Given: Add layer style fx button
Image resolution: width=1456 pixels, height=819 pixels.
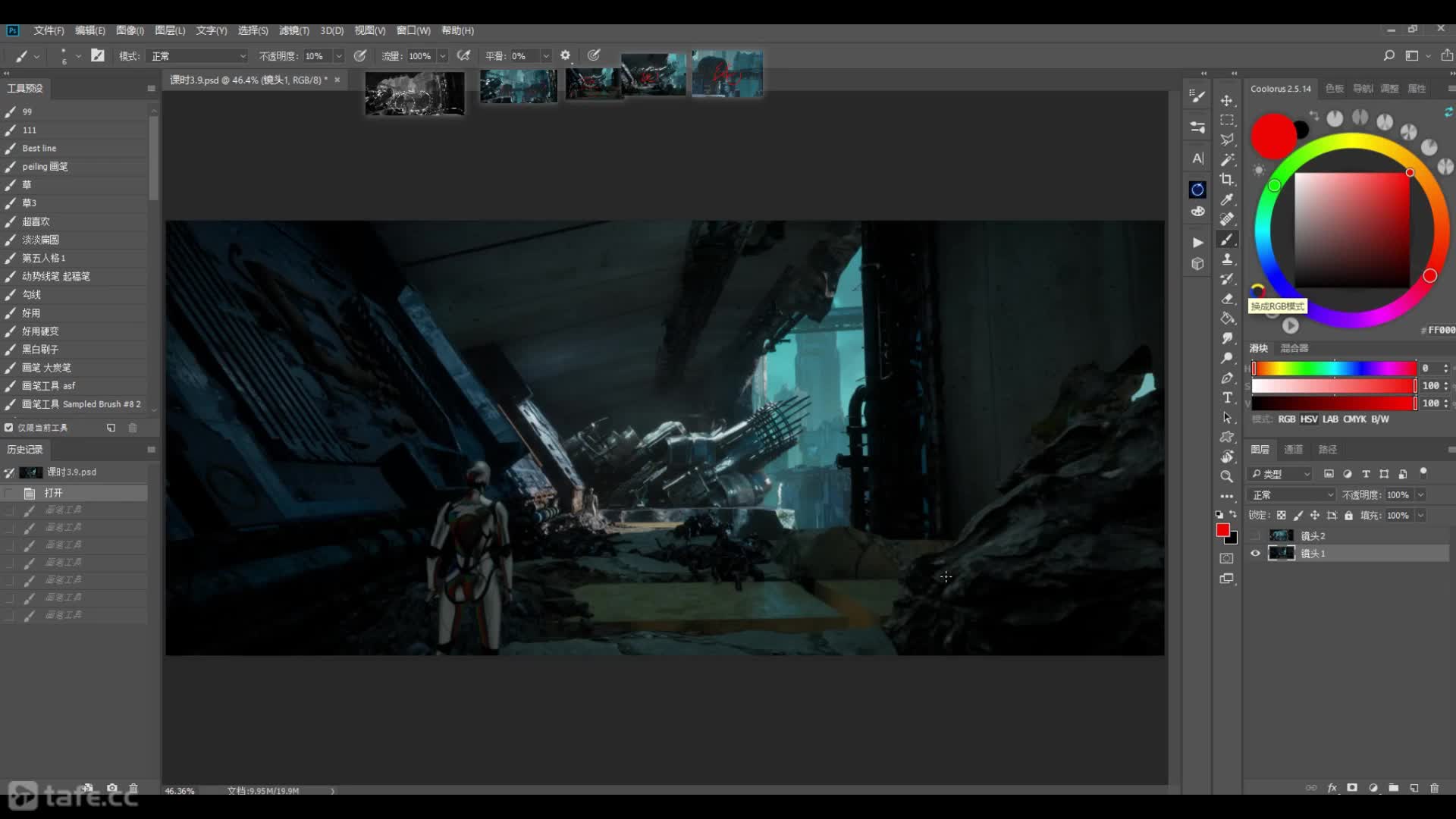Looking at the screenshot, I should (x=1332, y=788).
